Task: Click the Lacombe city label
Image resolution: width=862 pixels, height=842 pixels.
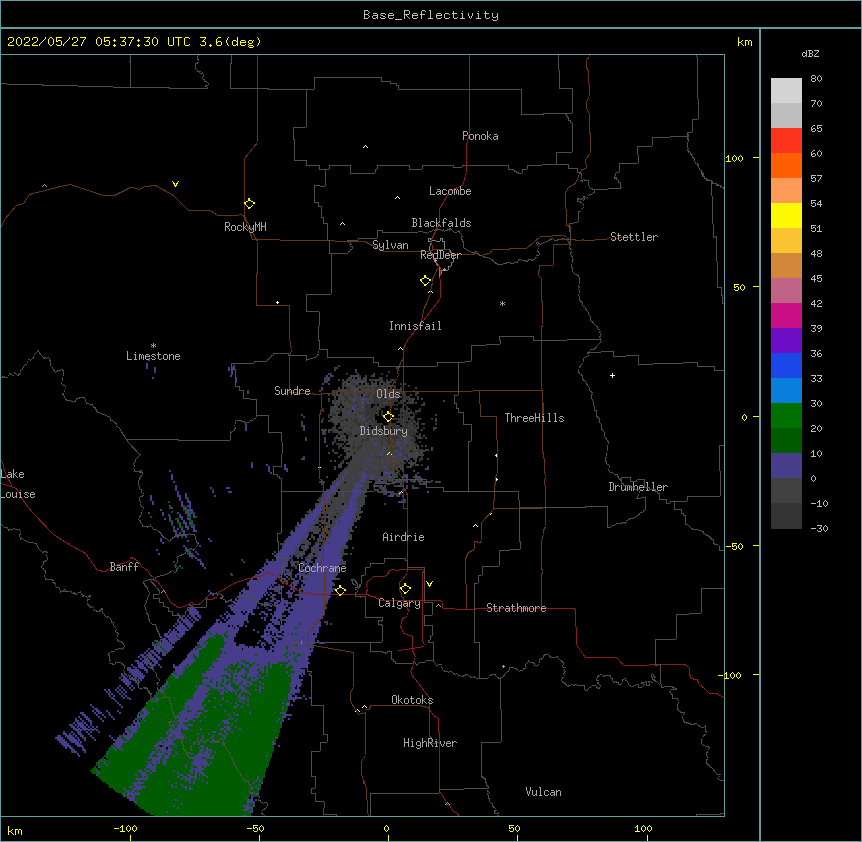Action: (x=450, y=191)
